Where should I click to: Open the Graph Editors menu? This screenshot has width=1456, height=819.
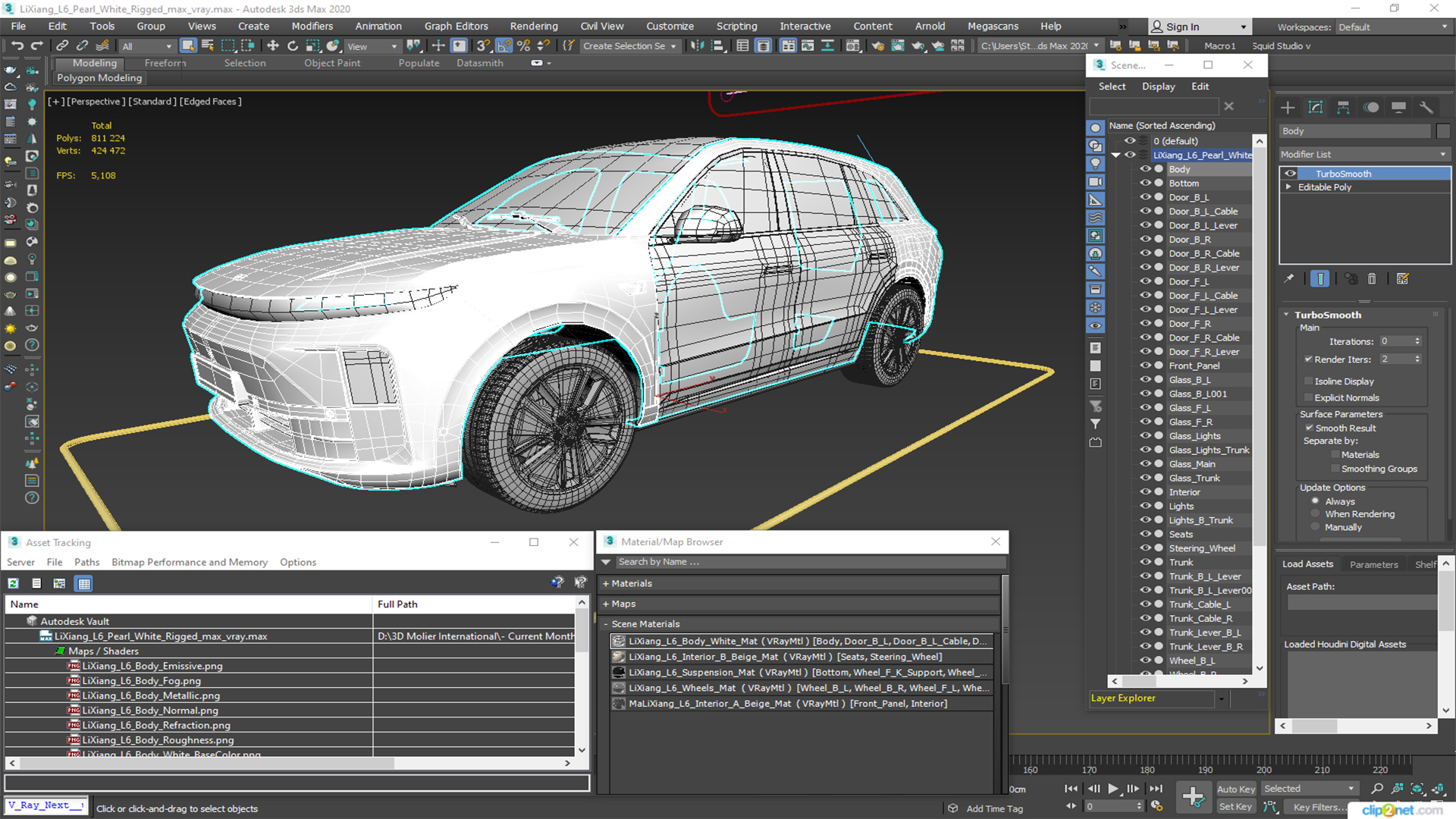[x=456, y=26]
